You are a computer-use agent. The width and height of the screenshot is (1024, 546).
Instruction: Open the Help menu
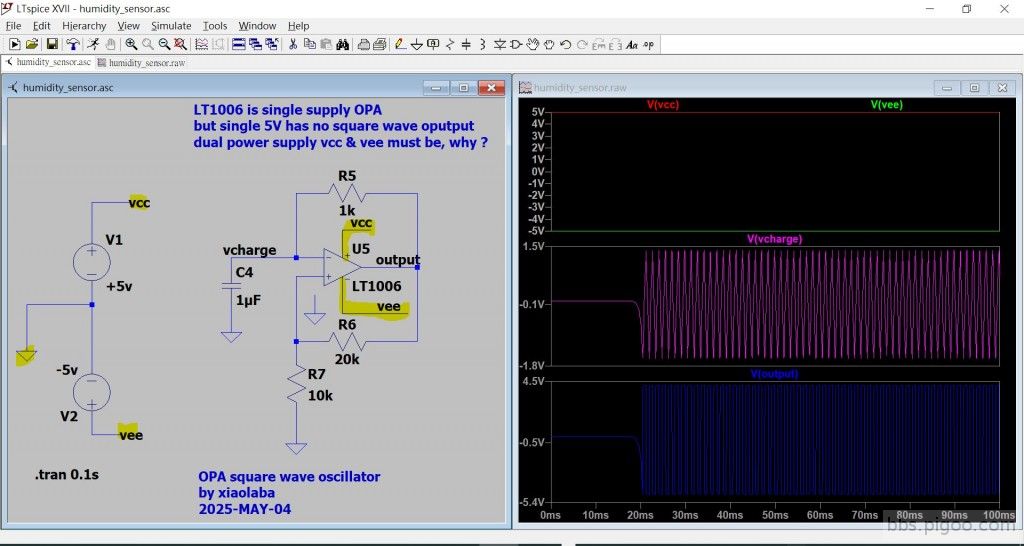[298, 25]
